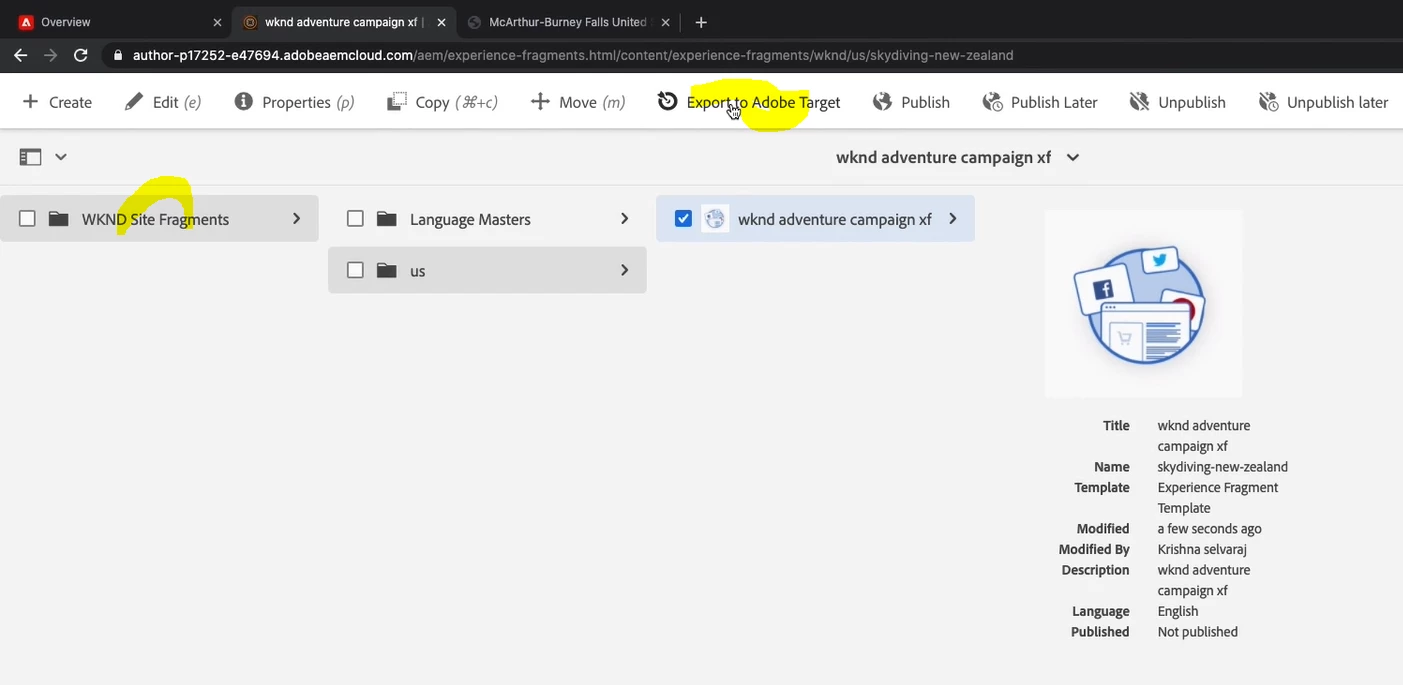1403x685 pixels.
Task: Expand wknd adventure campaign xf row chevron
Action: [952, 218]
